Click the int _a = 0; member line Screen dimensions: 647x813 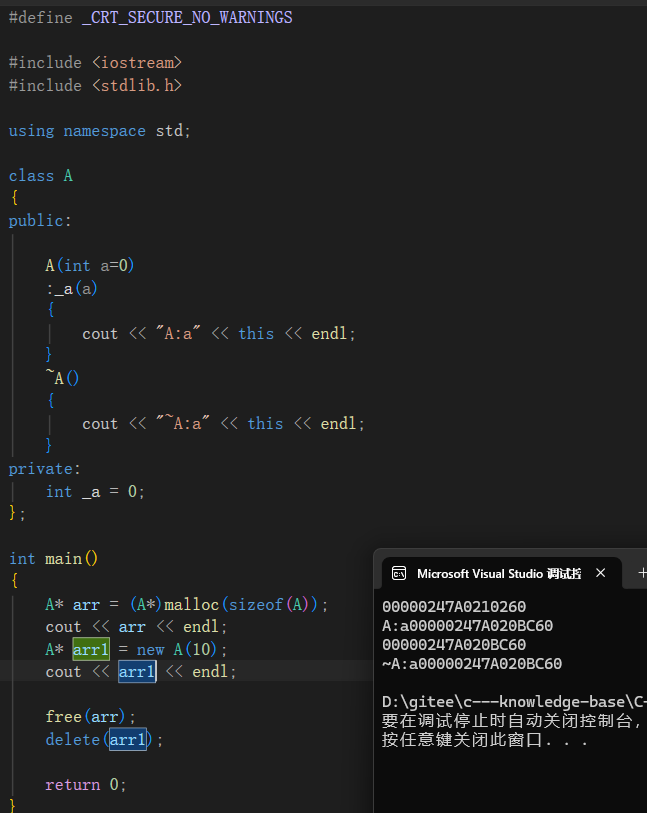tap(95, 492)
